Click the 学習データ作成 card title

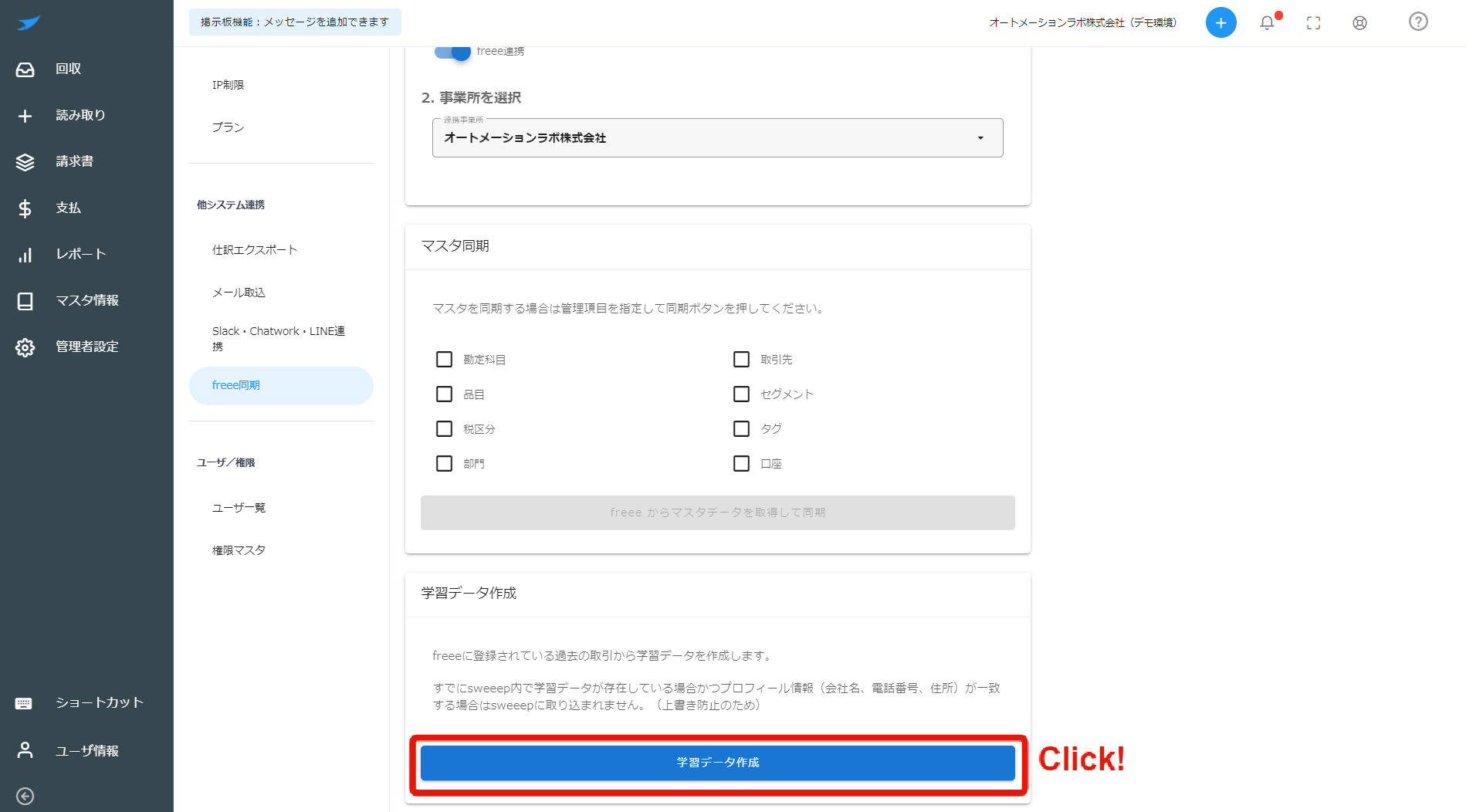469,593
